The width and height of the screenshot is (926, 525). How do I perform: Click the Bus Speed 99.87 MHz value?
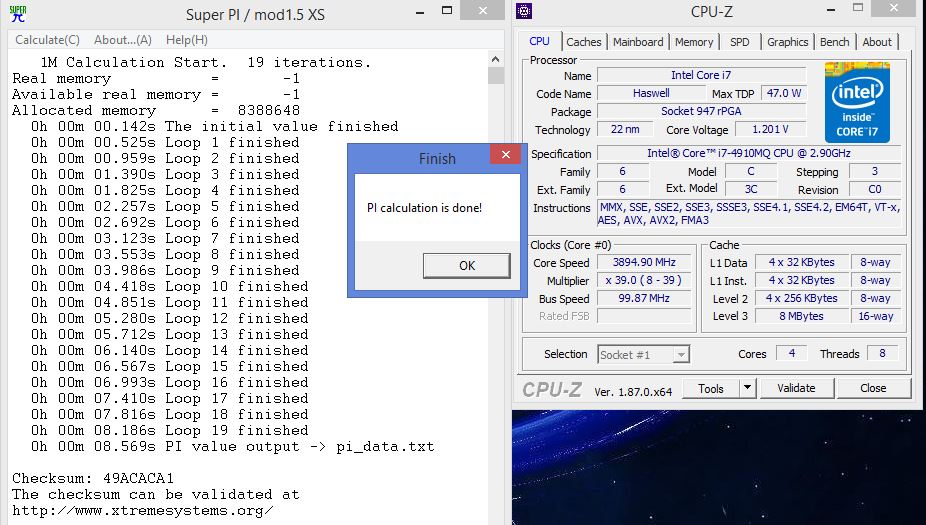click(x=644, y=298)
